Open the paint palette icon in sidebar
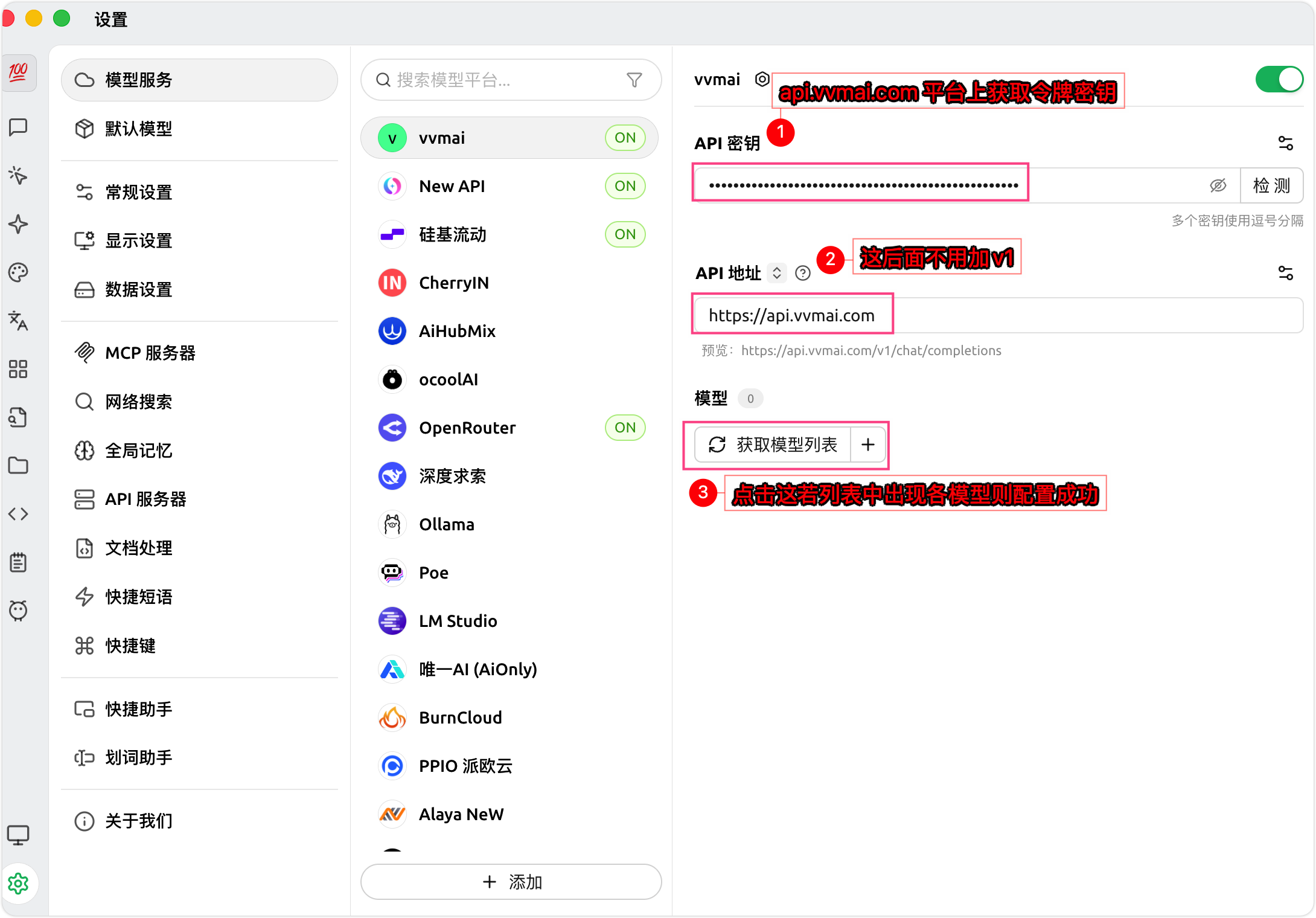The image size is (1316, 918). [18, 272]
